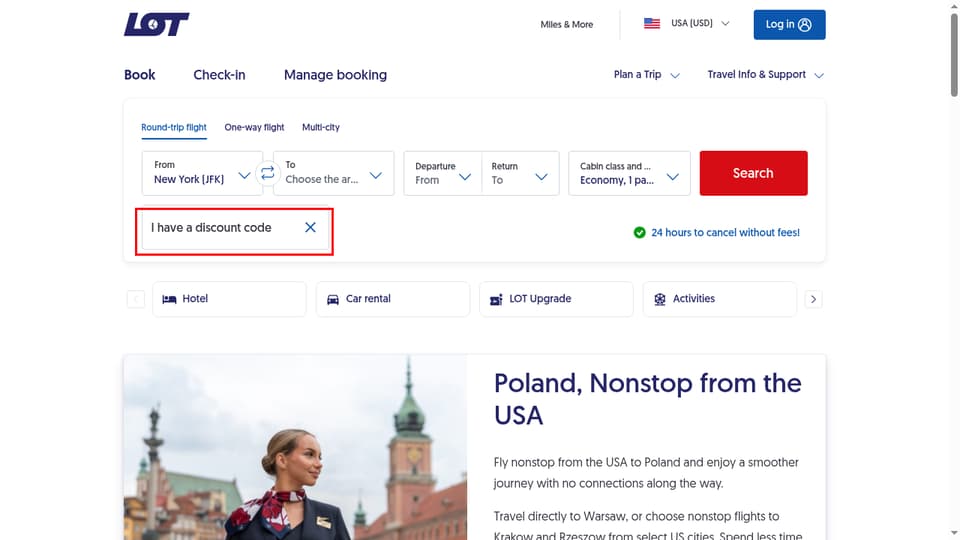The width and height of the screenshot is (960, 540).
Task: Open the From airport dropdown
Action: [202, 173]
